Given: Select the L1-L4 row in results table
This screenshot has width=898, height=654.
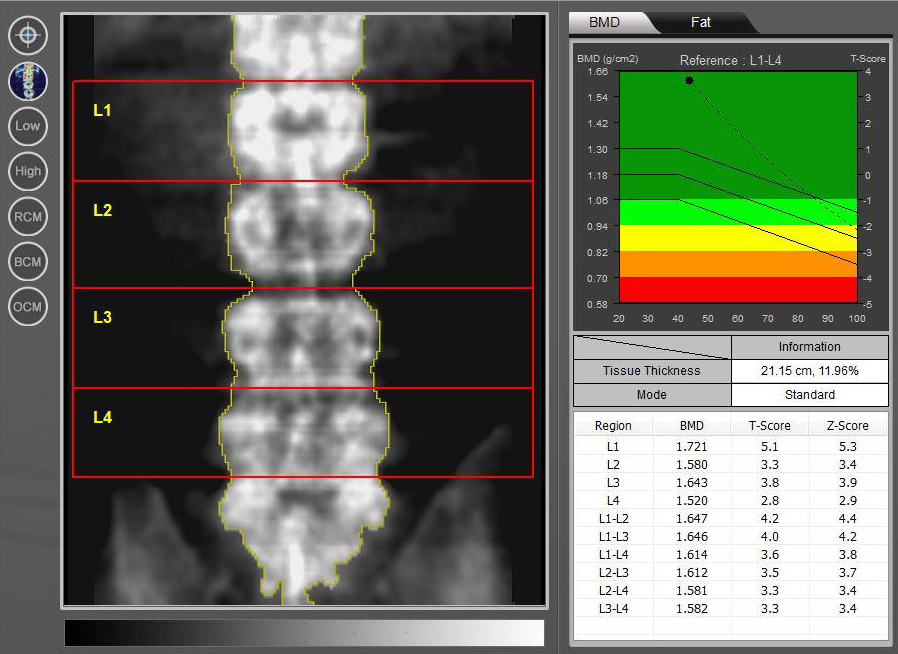Looking at the screenshot, I should [x=730, y=554].
